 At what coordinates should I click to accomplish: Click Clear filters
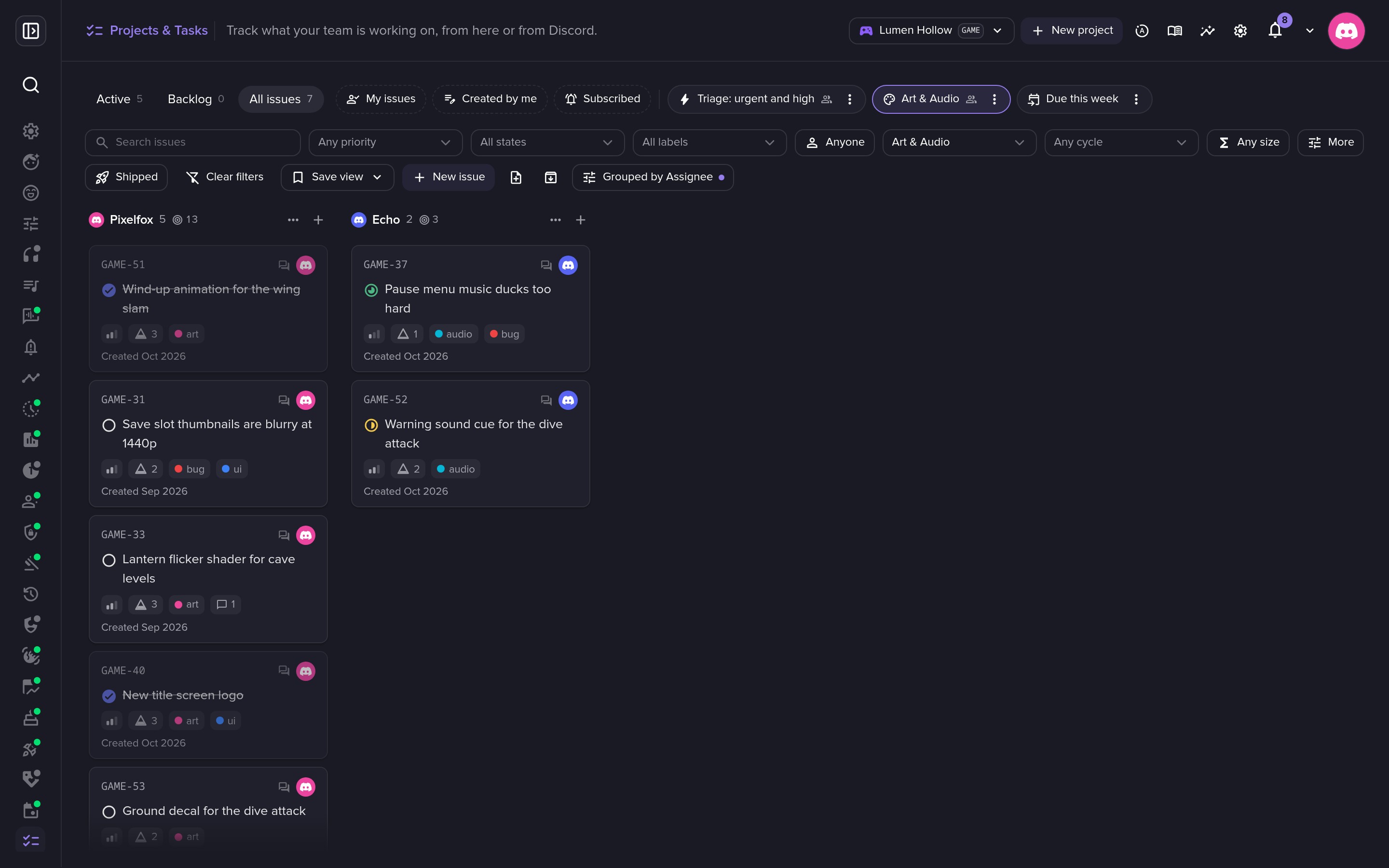click(x=225, y=177)
